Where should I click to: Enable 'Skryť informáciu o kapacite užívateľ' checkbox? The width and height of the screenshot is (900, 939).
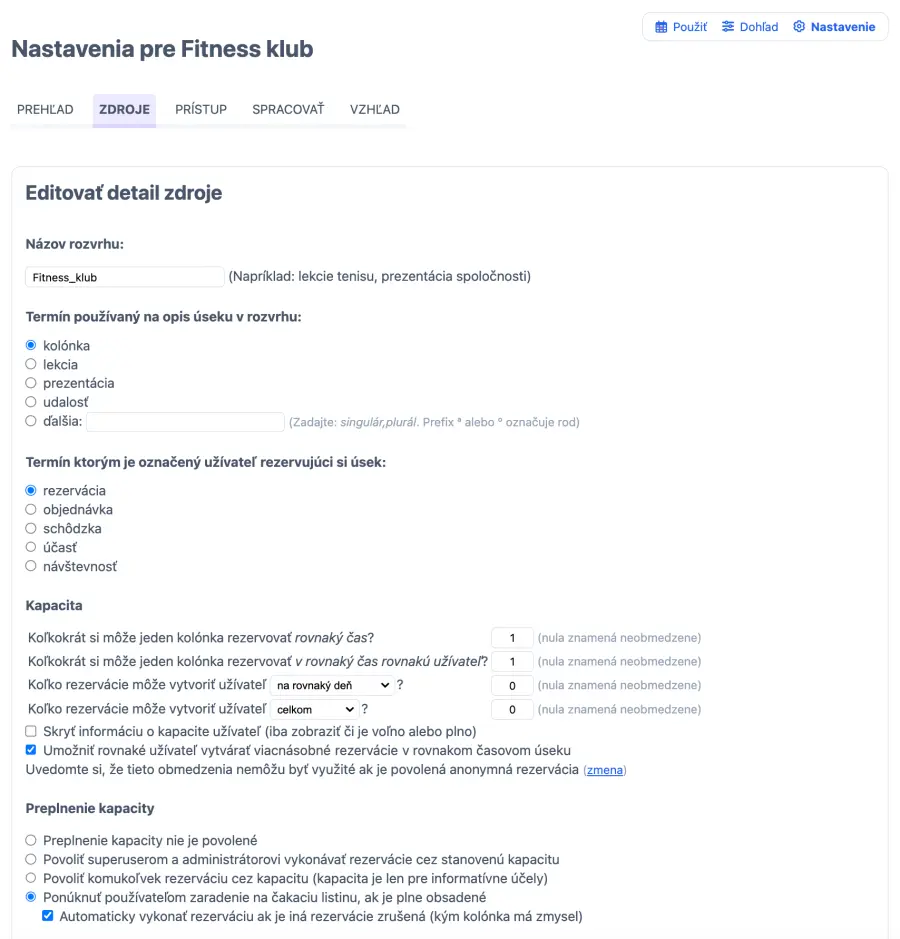32,732
